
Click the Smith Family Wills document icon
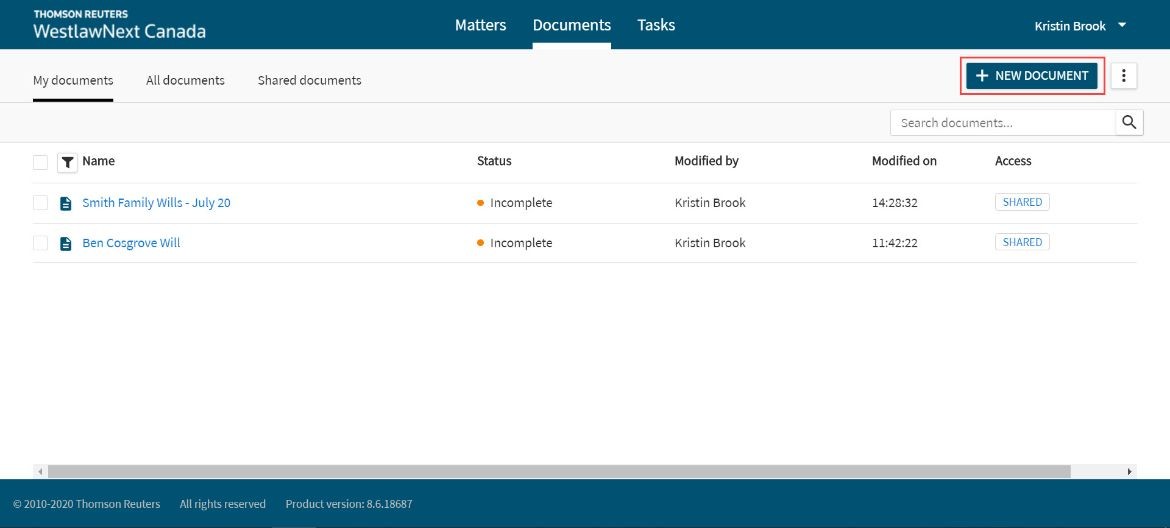pos(66,203)
